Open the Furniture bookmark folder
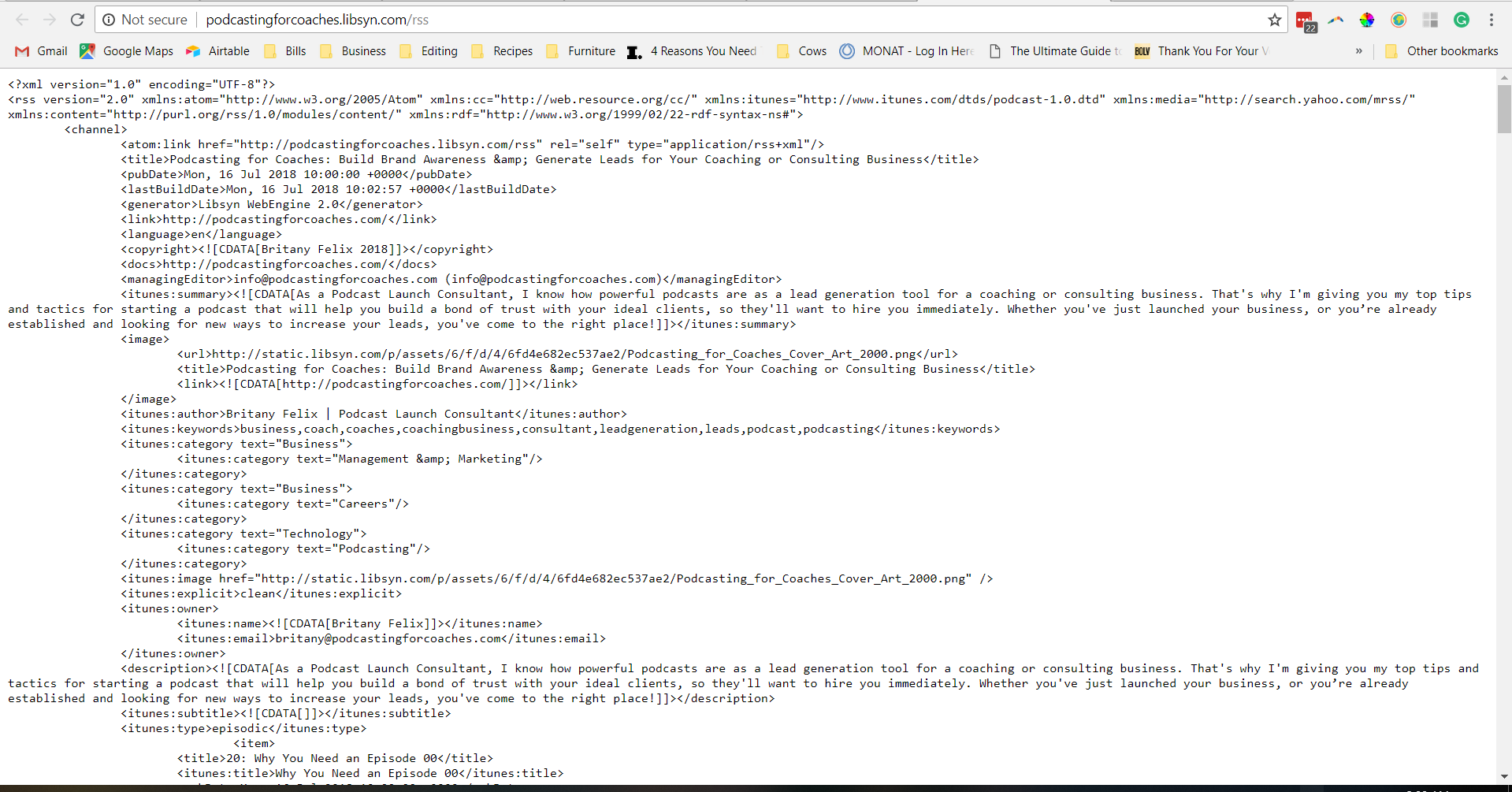This screenshot has height=792, width=1512. coord(581,51)
